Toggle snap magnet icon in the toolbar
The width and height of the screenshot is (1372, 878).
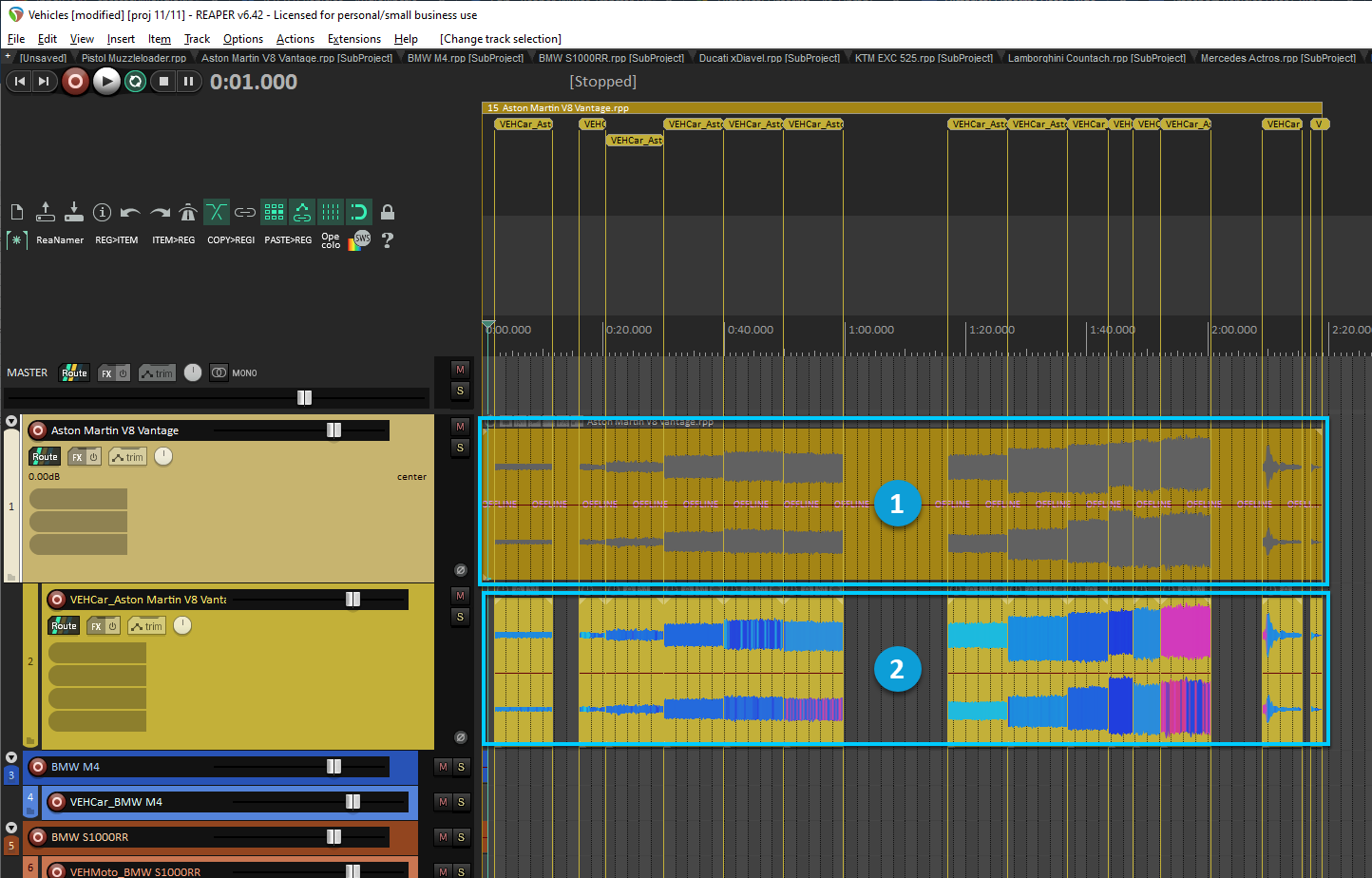click(x=359, y=212)
